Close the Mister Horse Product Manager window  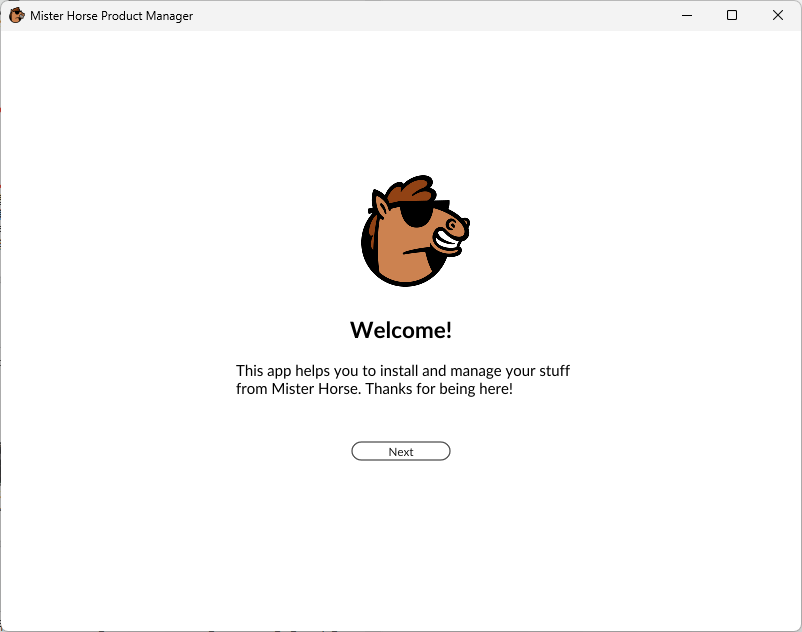click(778, 15)
